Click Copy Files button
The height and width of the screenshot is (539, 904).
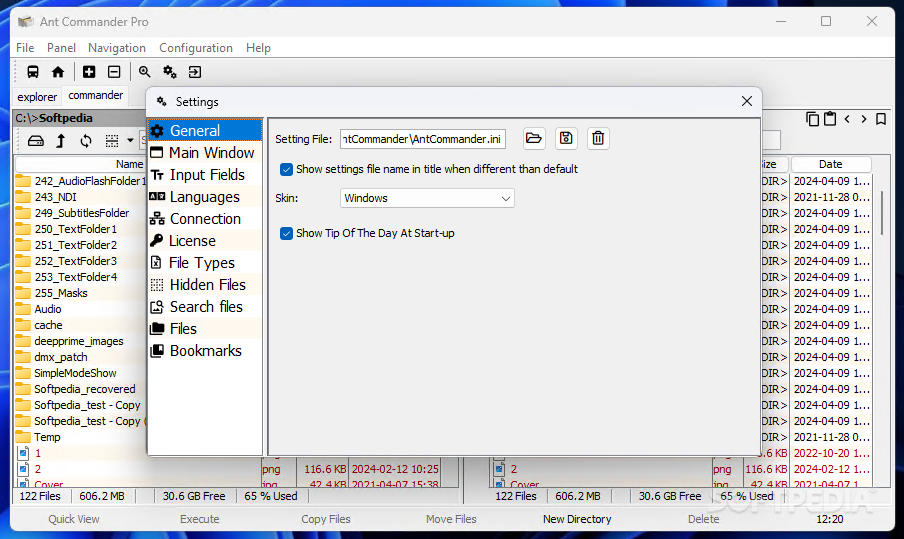(x=326, y=519)
